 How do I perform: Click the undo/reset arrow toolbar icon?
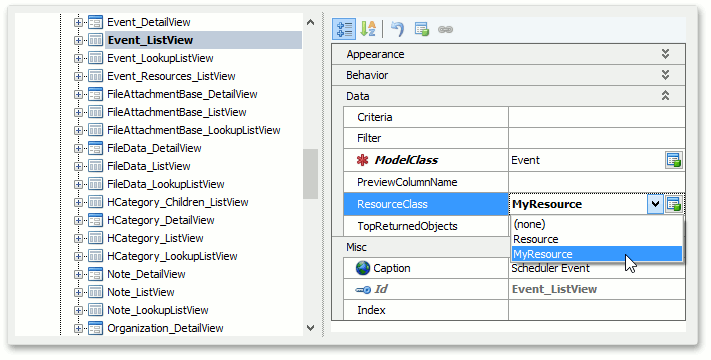pyautogui.click(x=397, y=29)
